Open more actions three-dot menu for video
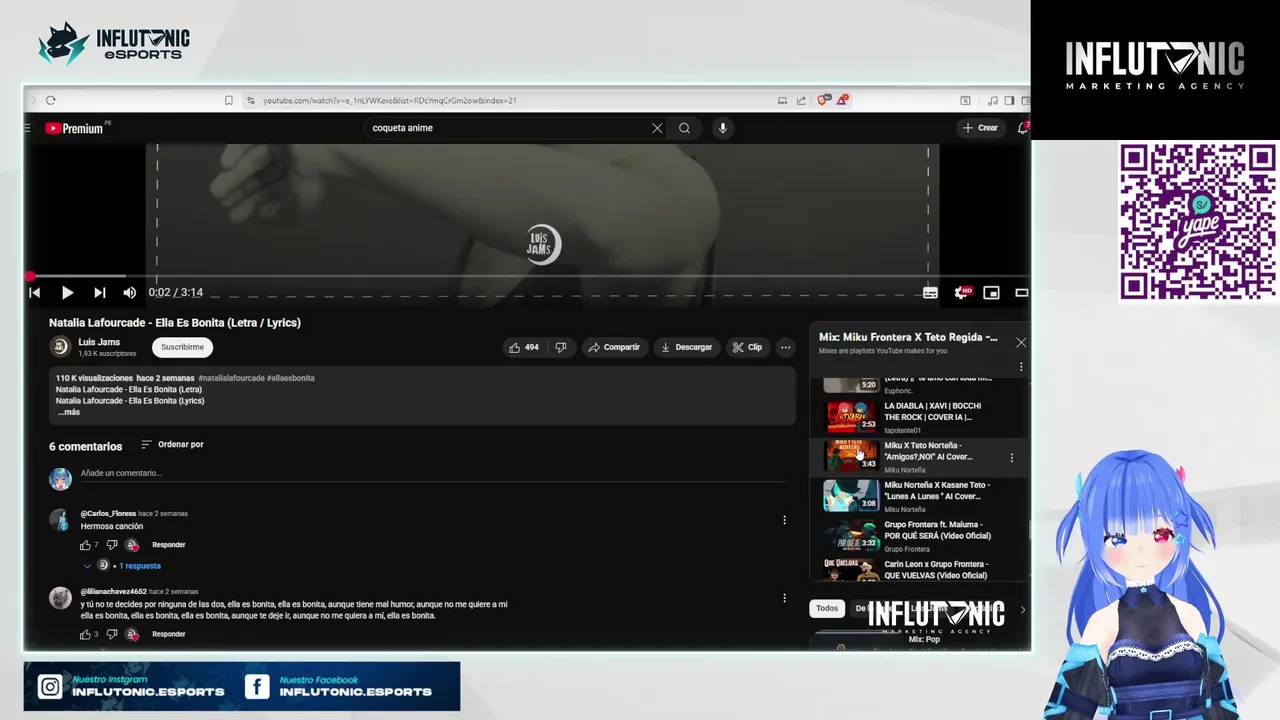1280x720 pixels. 785,347
